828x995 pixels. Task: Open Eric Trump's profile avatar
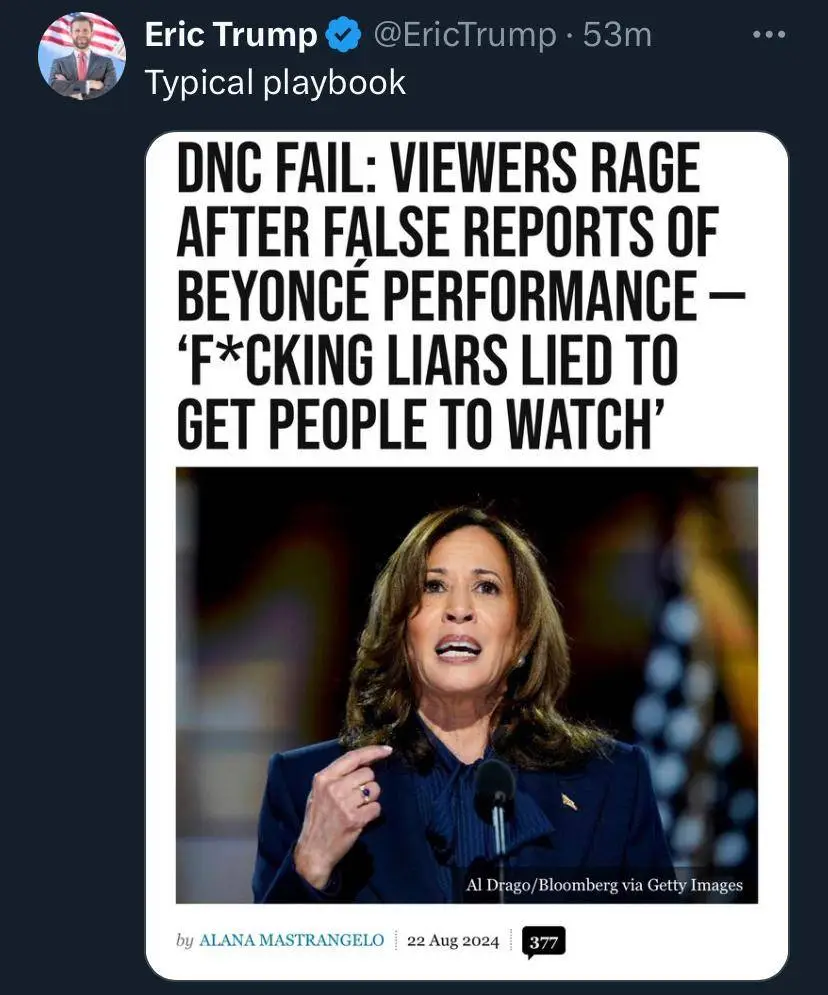point(82,55)
